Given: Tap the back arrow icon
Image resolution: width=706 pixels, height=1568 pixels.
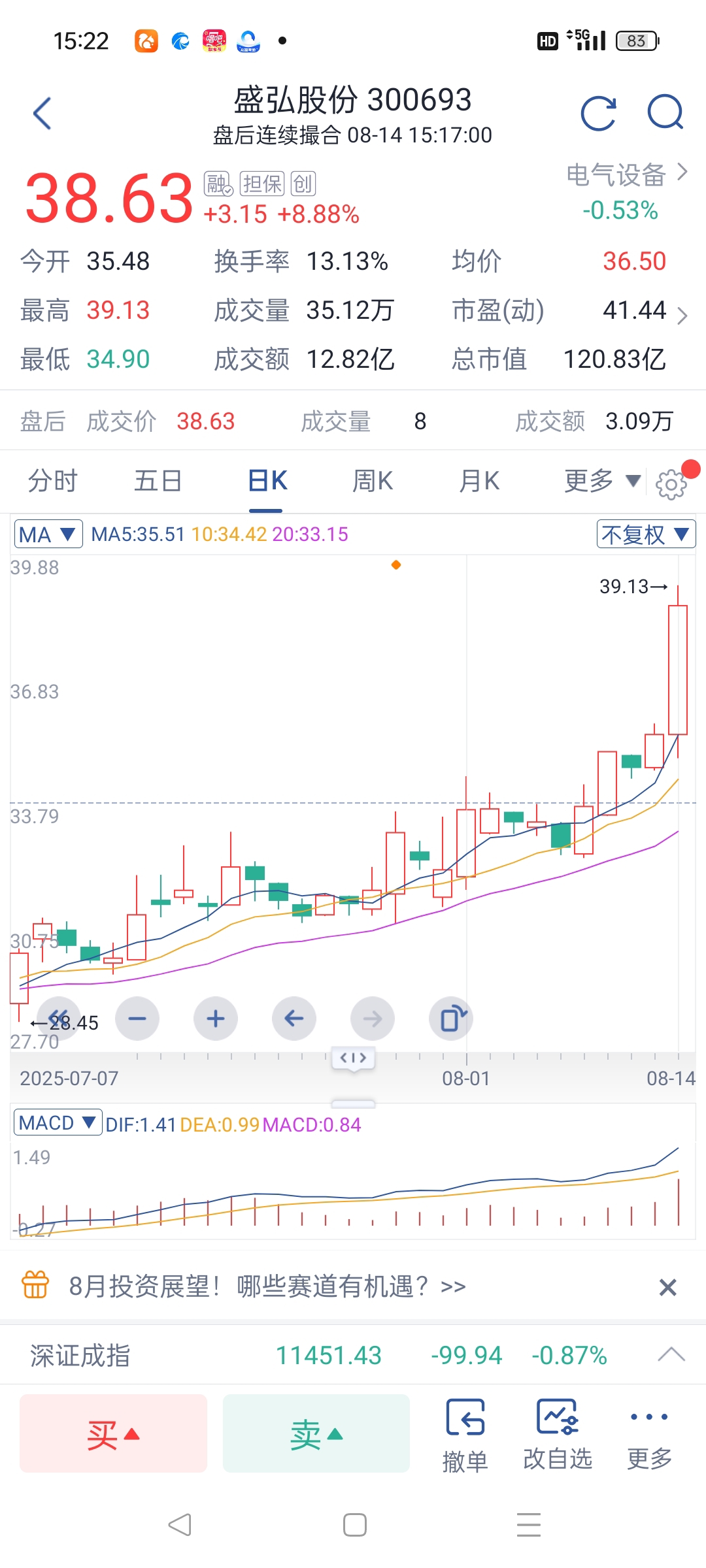Looking at the screenshot, I should (42, 114).
